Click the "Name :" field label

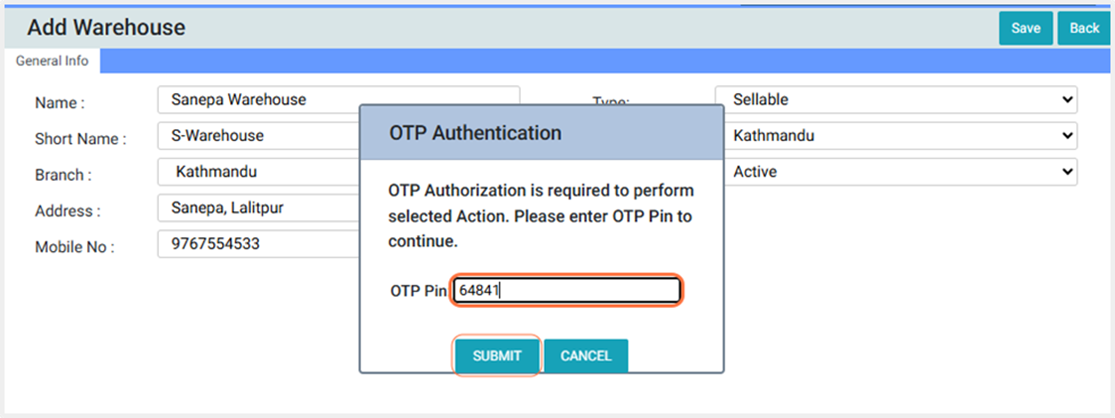click(x=60, y=103)
